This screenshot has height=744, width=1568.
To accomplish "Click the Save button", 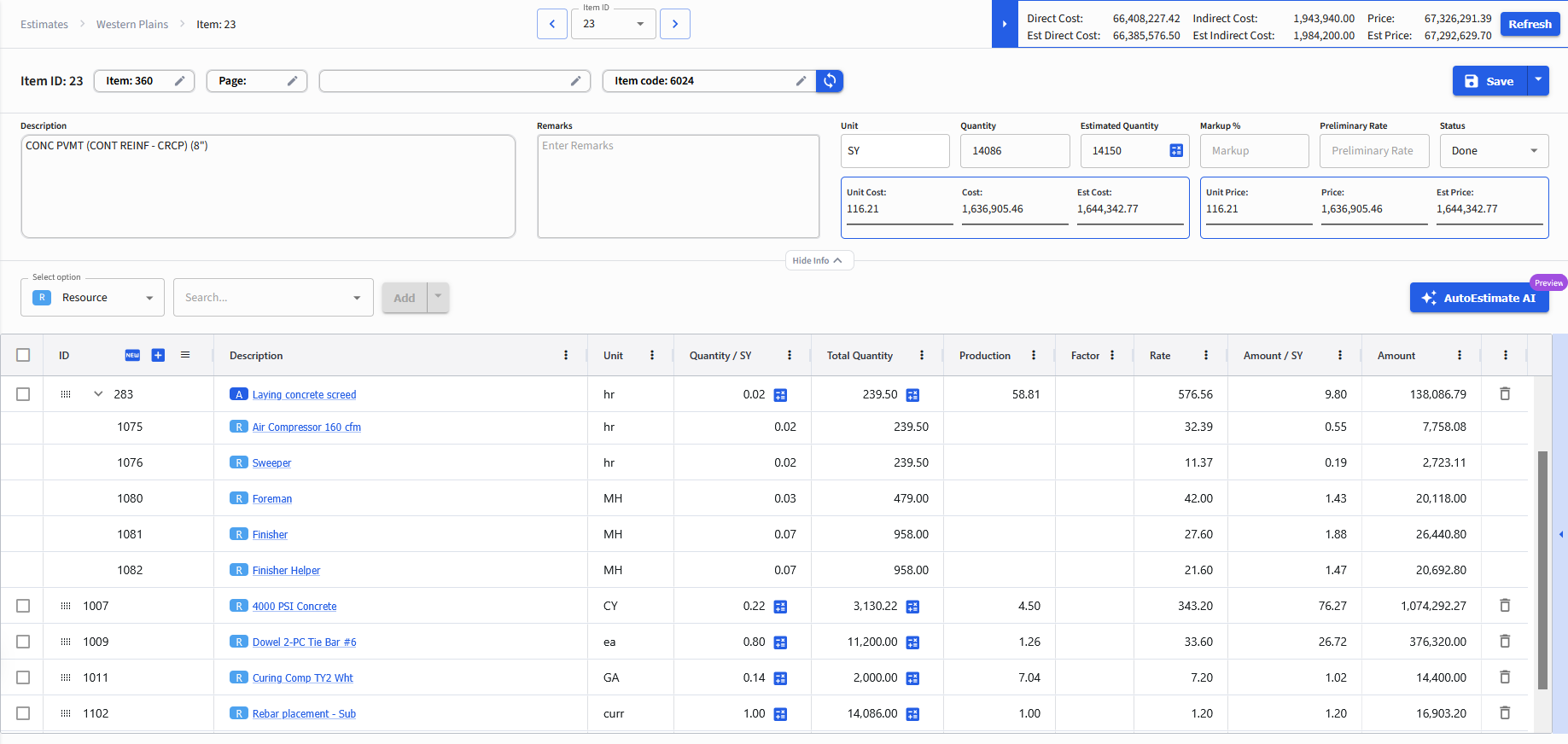I will point(1489,81).
